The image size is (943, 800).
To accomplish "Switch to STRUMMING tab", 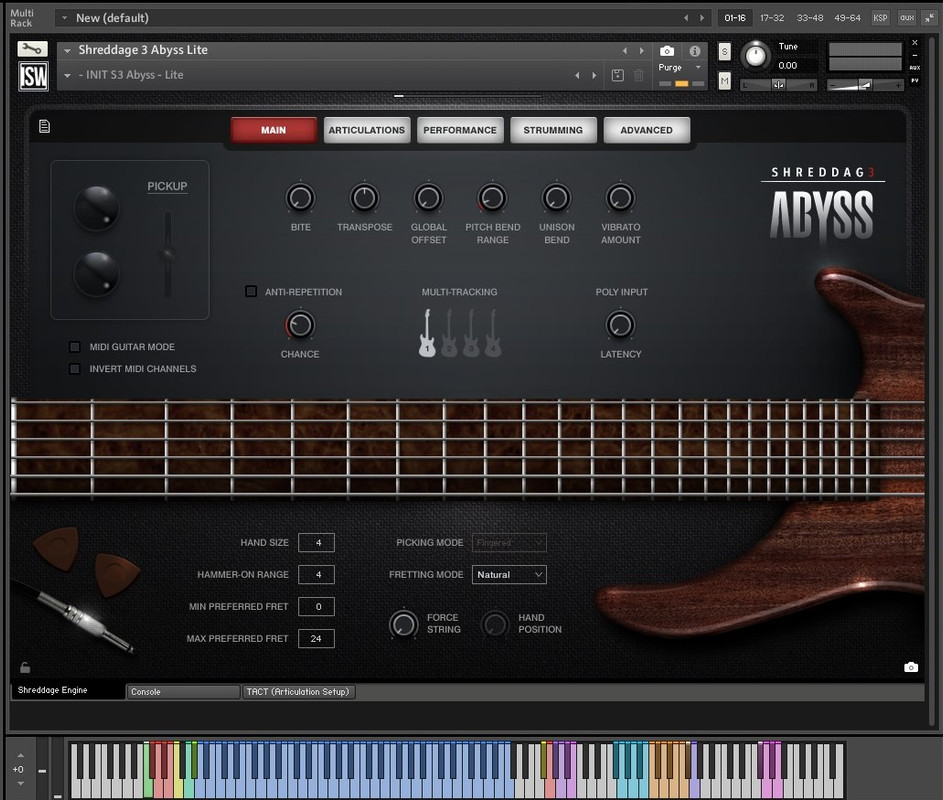I will [553, 130].
